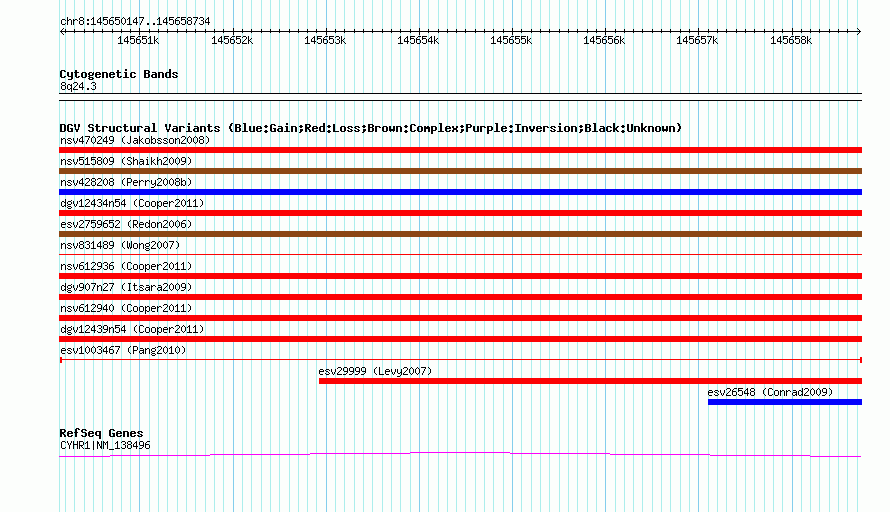
Task: Select the red nsv612940 loss bar
Action: pos(460,318)
